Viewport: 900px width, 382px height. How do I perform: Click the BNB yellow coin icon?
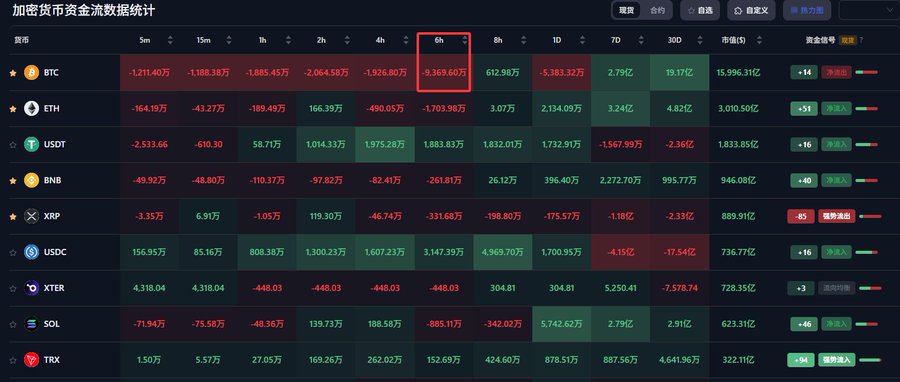[32, 180]
